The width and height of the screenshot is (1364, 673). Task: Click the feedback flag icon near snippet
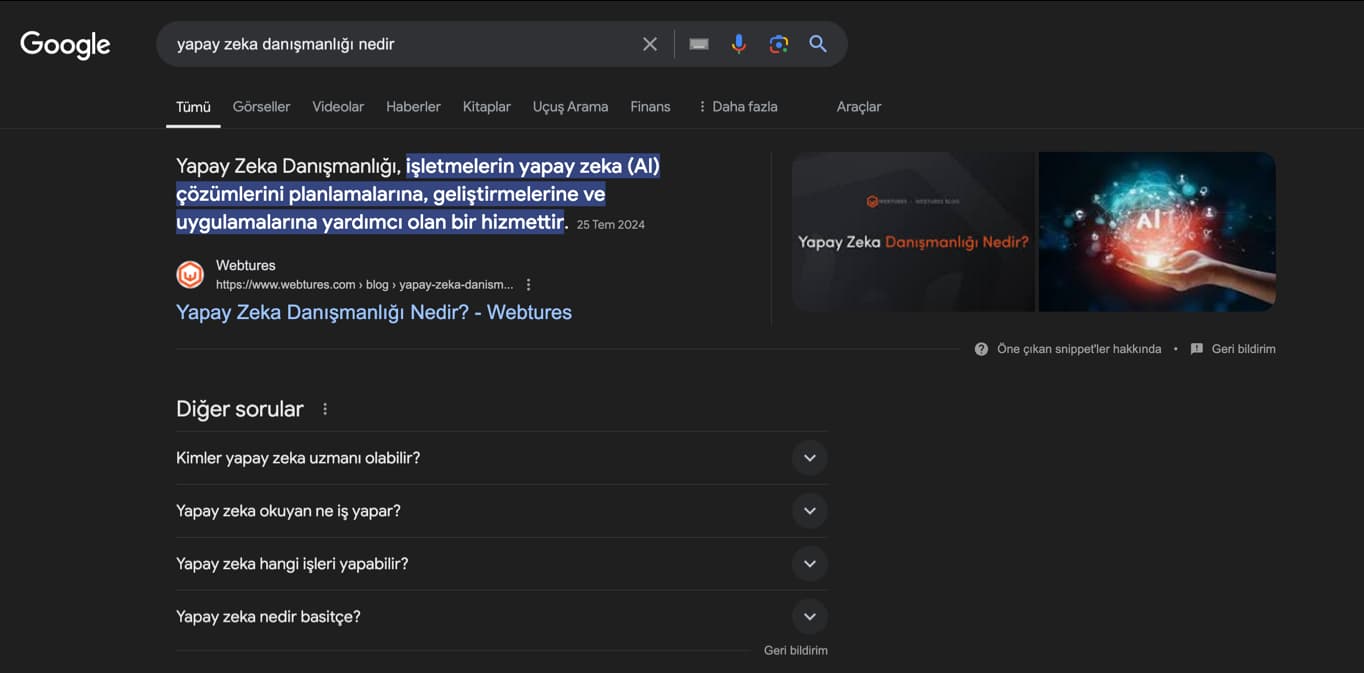tap(1197, 349)
